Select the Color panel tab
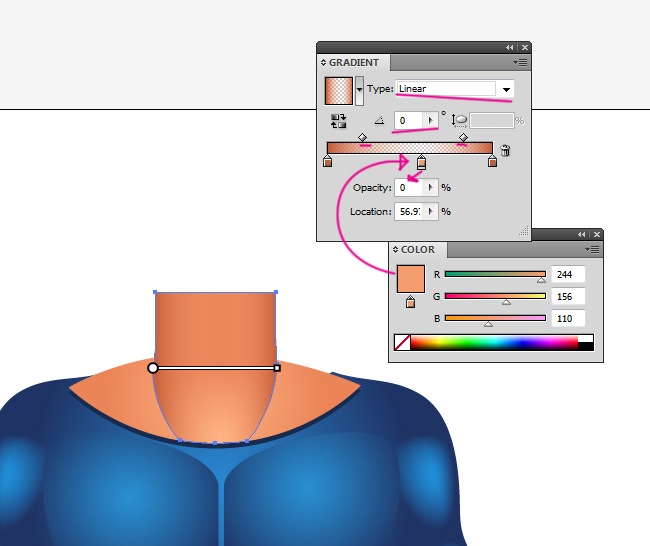Screen dimensions: 650x546 point(418,249)
